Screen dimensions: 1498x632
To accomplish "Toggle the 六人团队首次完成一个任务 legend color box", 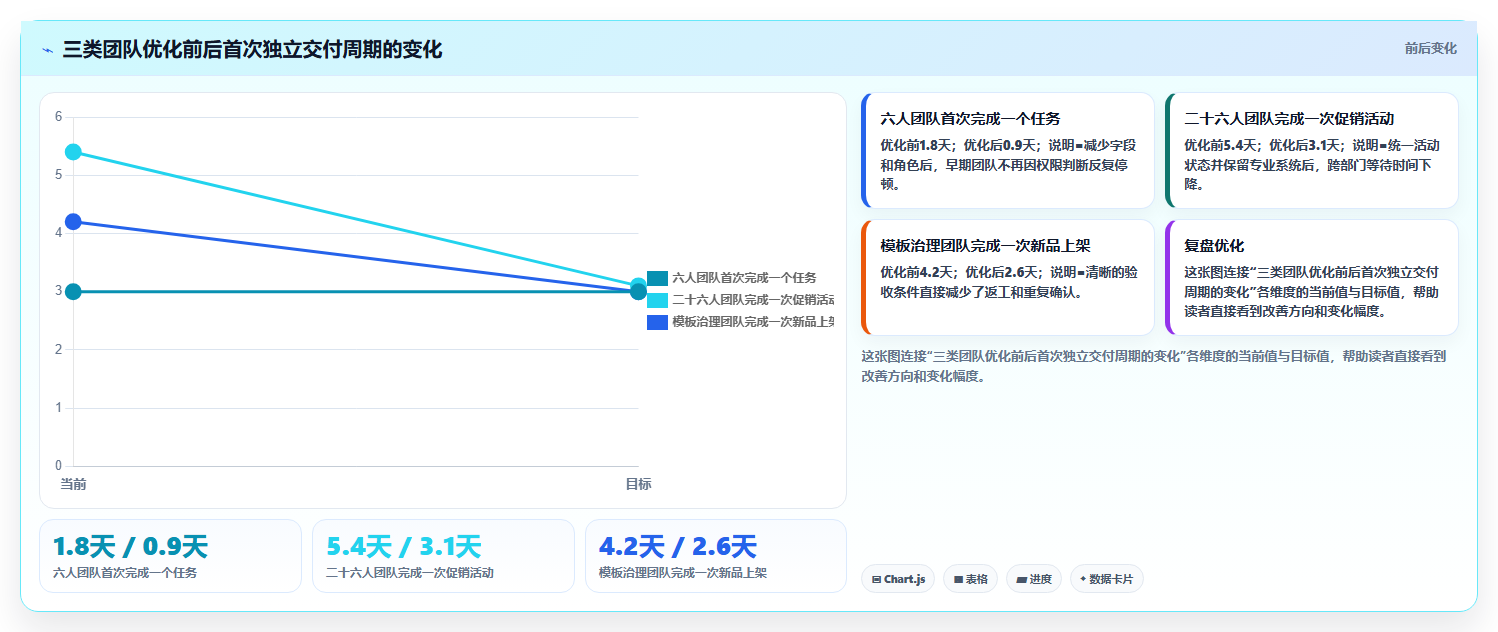I will click(x=657, y=278).
